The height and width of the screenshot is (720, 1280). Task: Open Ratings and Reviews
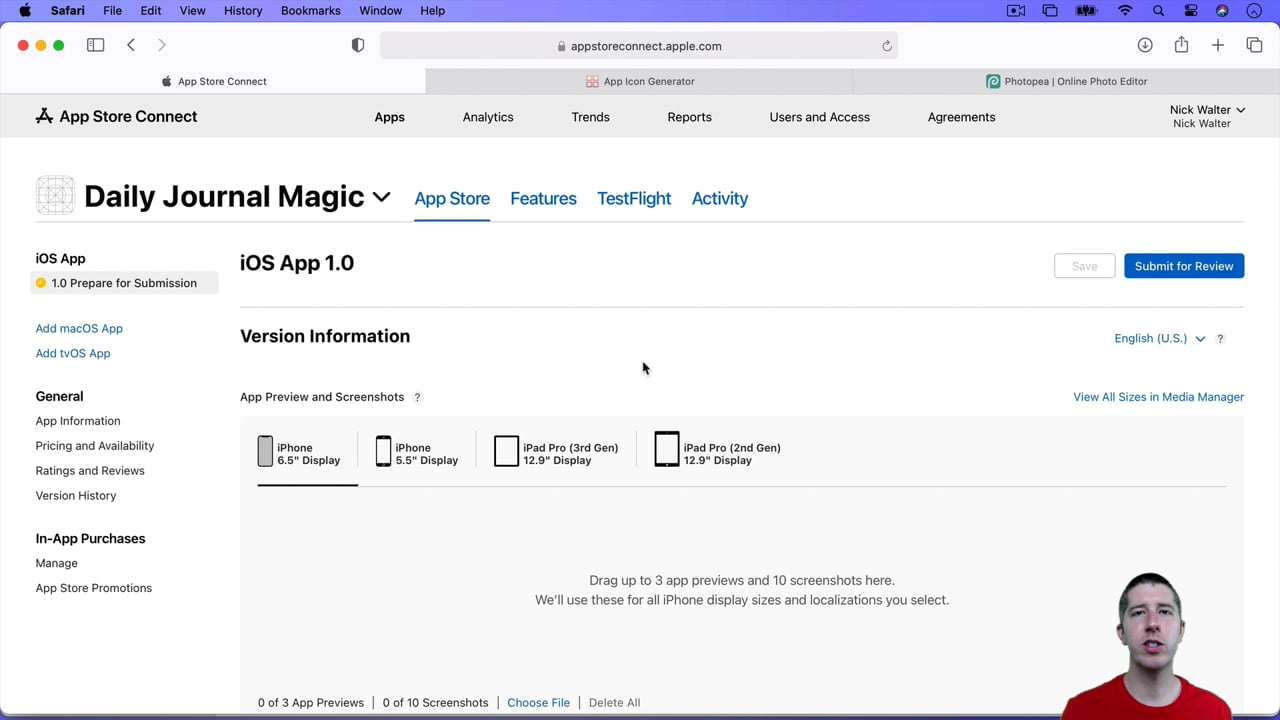[x=90, y=471]
